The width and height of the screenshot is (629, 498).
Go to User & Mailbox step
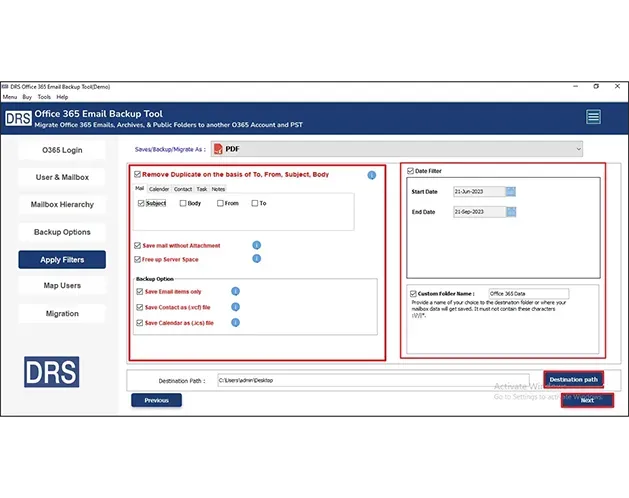[x=62, y=177]
